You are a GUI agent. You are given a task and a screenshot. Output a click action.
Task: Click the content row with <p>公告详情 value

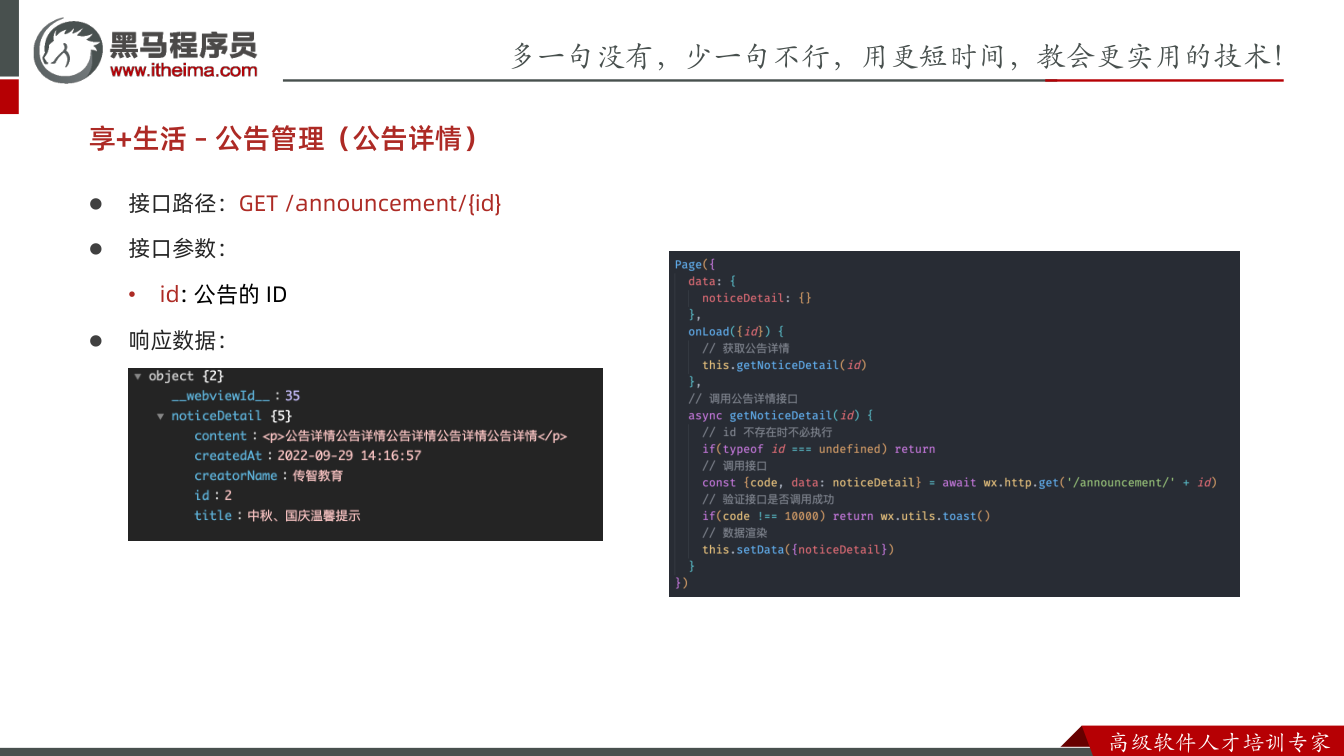(381, 436)
